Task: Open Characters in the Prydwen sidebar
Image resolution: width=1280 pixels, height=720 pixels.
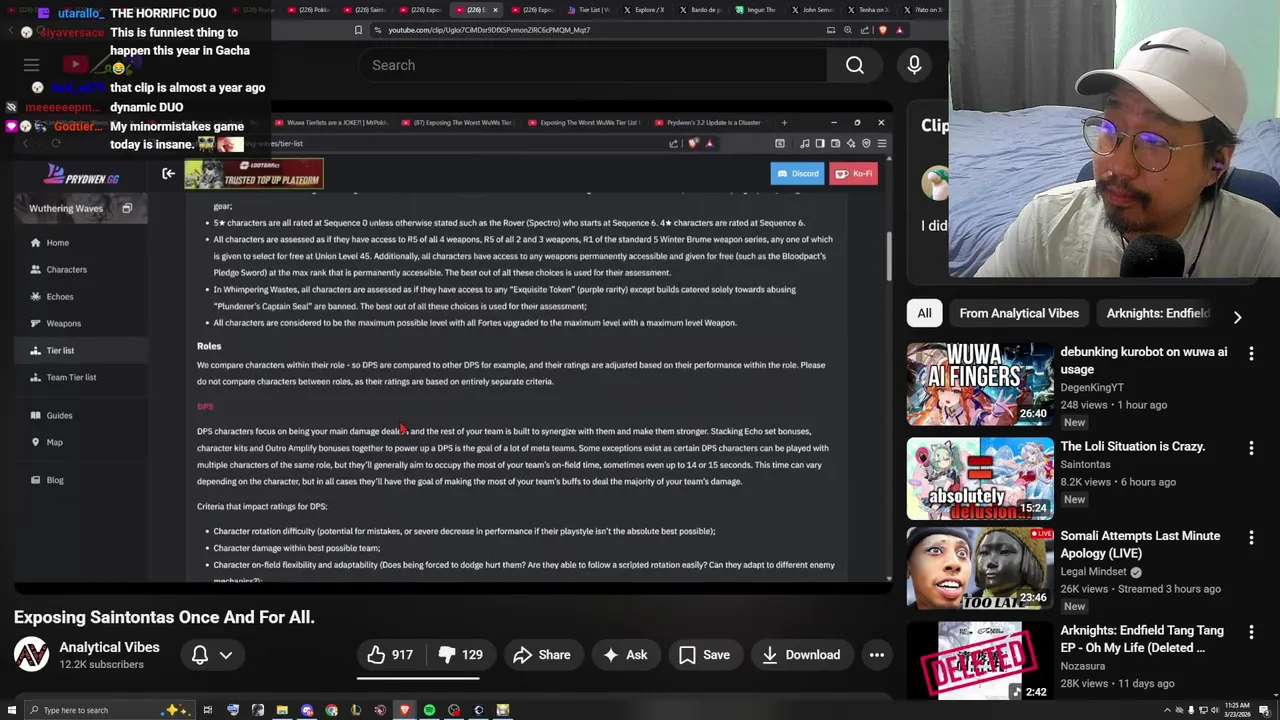Action: 66,270
